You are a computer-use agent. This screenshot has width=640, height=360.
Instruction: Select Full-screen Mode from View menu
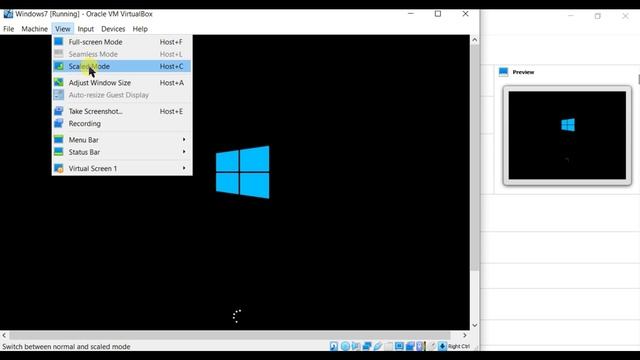(x=122, y=42)
